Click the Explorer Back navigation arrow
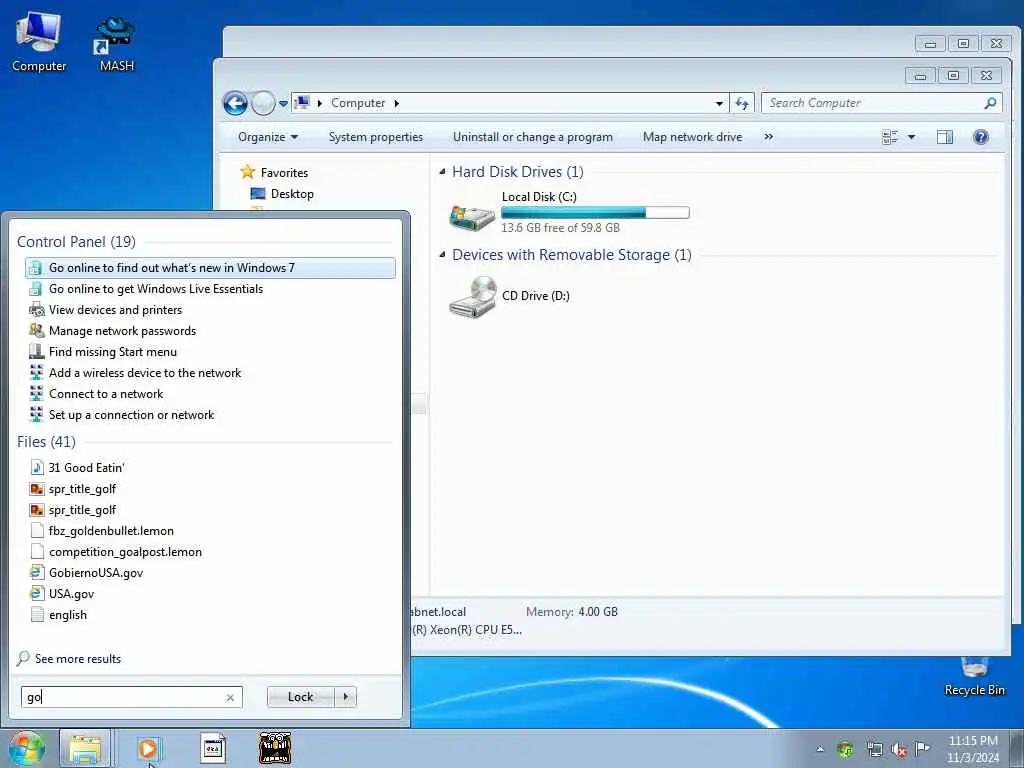This screenshot has width=1024, height=768. [235, 103]
